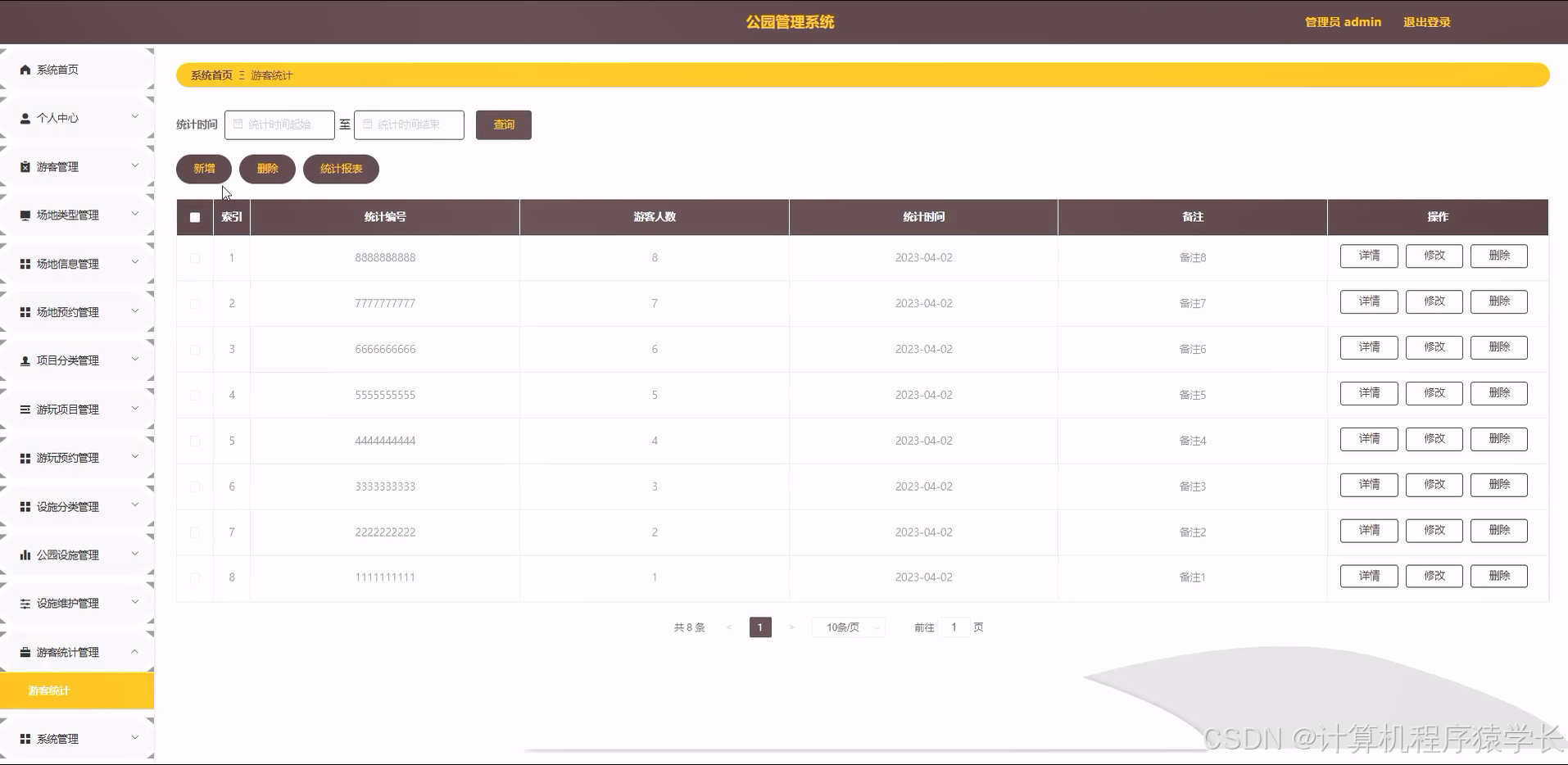Click the 游客人数 column header
This screenshot has height=765, width=1568.
tap(655, 217)
